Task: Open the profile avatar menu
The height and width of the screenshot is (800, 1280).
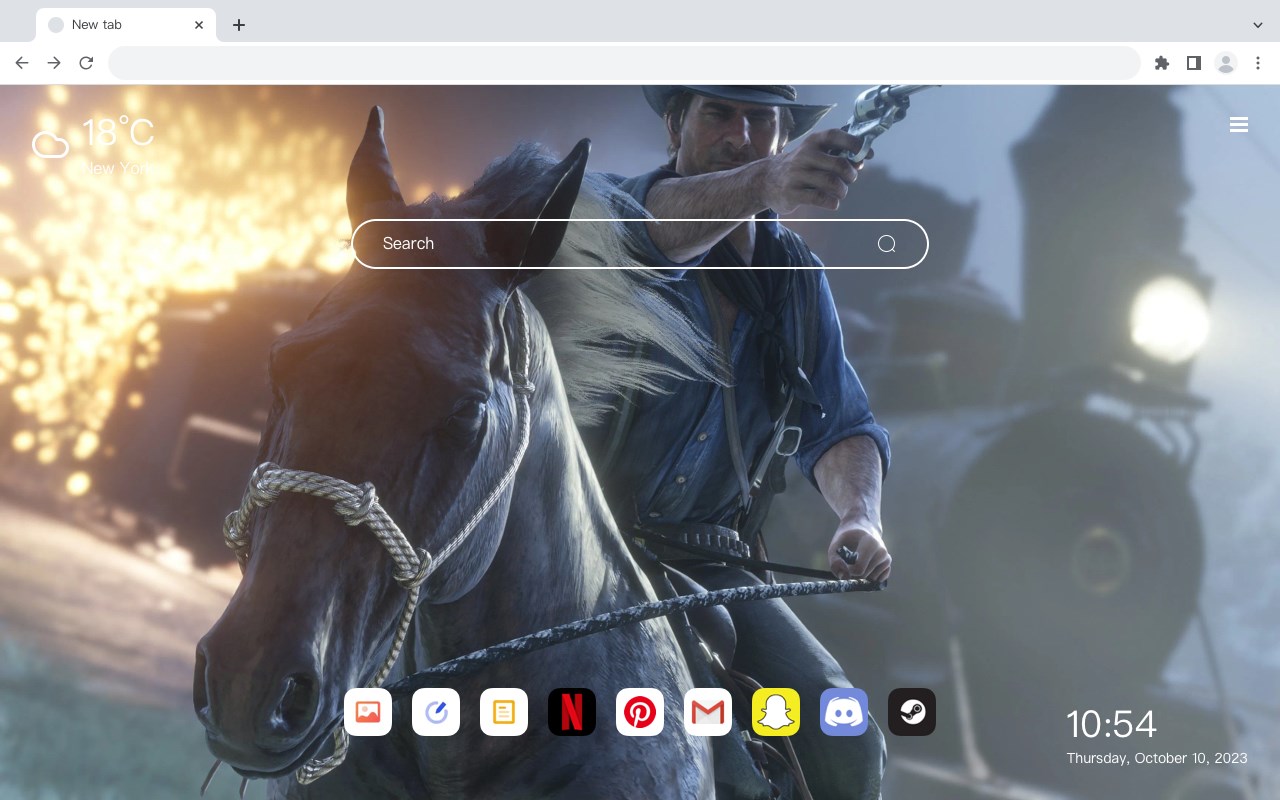Action: pos(1226,63)
